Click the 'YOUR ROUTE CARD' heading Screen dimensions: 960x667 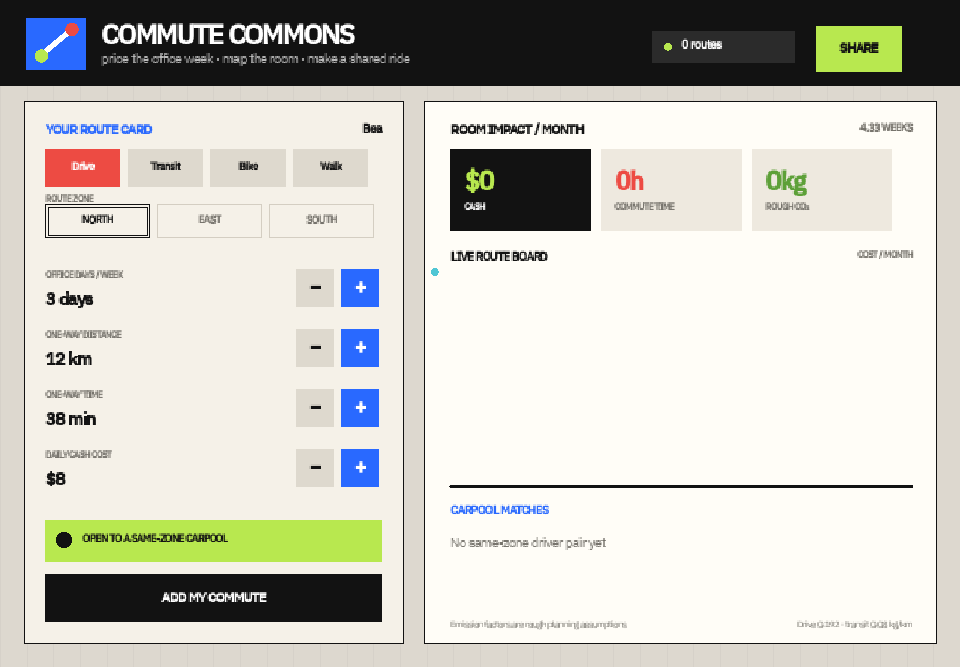click(x=99, y=129)
